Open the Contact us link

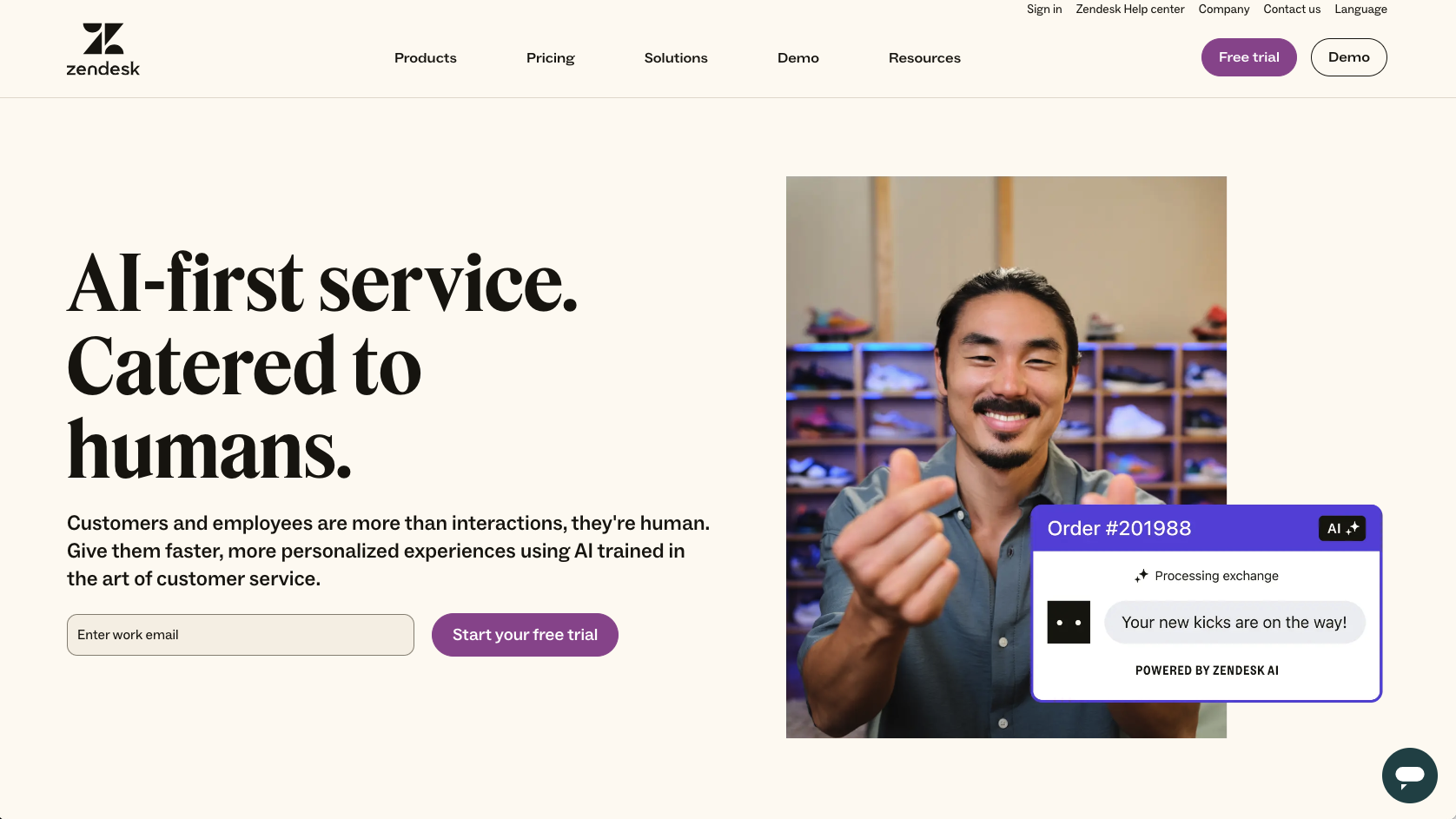(1292, 10)
